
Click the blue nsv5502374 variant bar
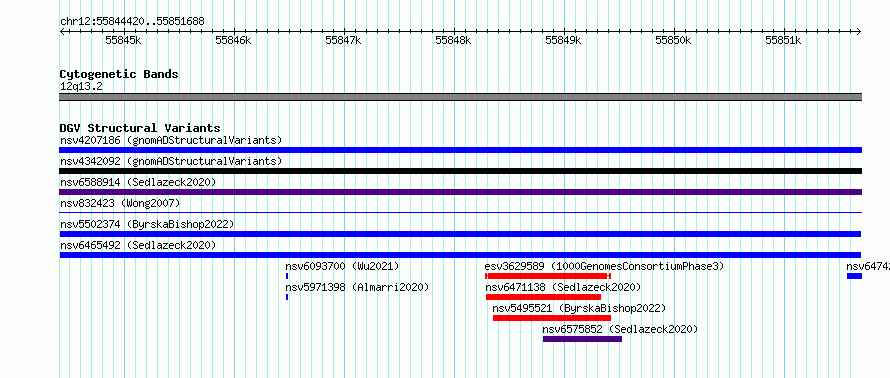pos(460,234)
